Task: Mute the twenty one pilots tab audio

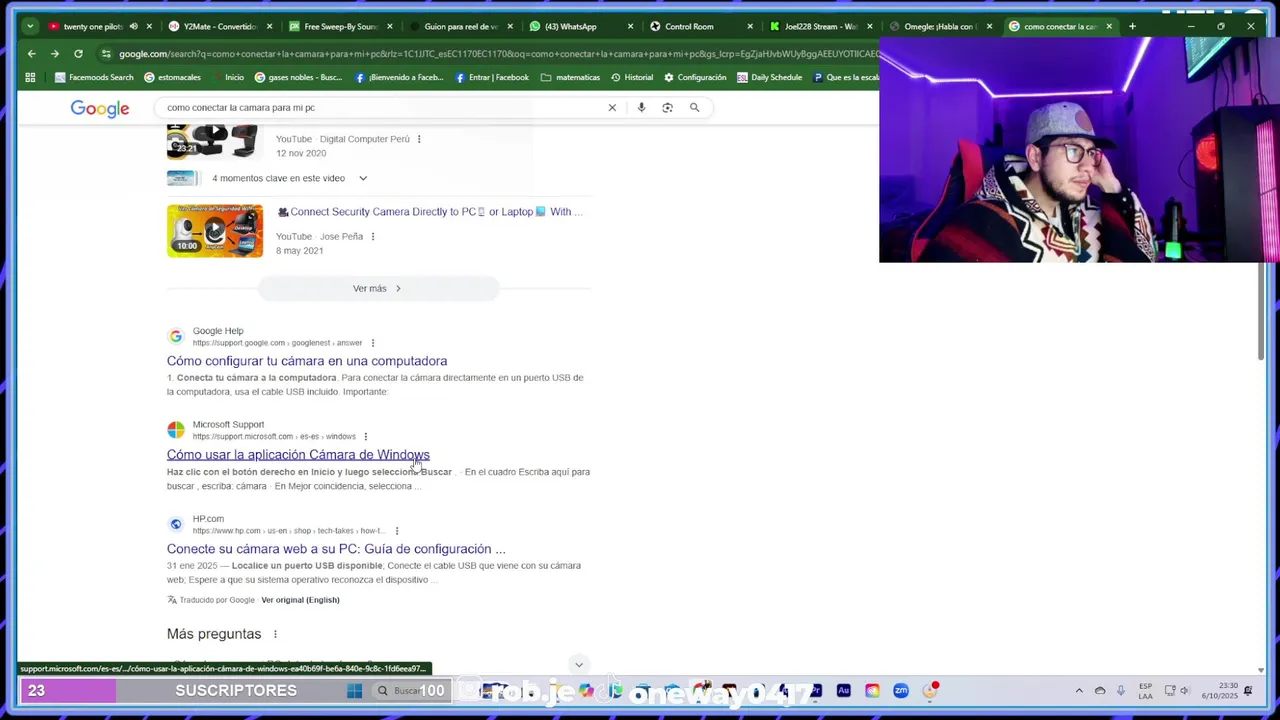Action: click(133, 26)
